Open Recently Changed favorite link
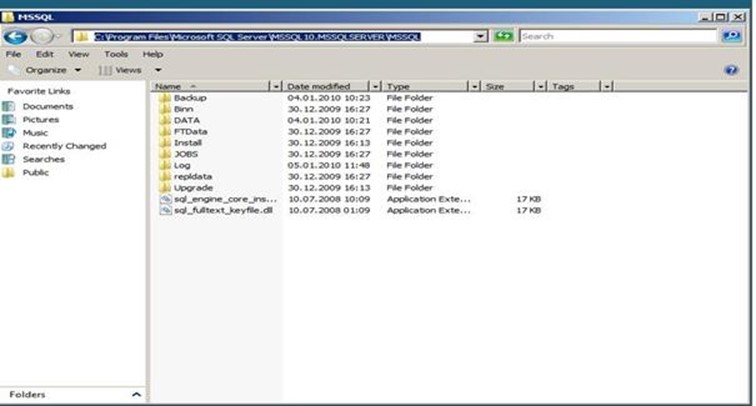This screenshot has width=756, height=406. coord(64,146)
